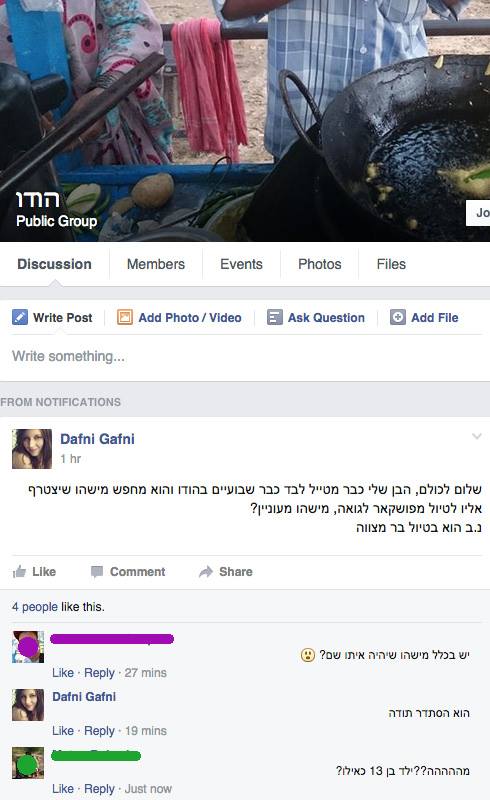Click the Share arrow icon

point(206,571)
